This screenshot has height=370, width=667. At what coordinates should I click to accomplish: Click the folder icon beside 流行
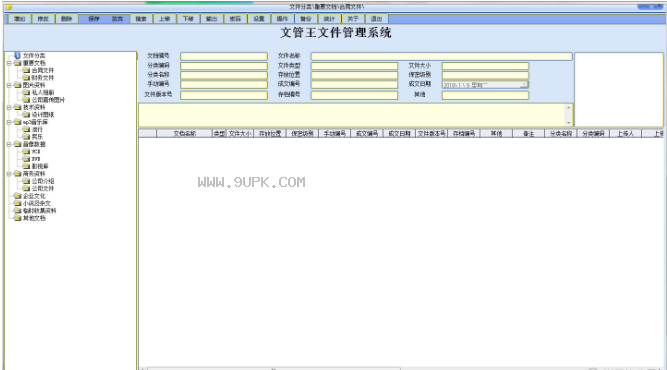pyautogui.click(x=26, y=129)
